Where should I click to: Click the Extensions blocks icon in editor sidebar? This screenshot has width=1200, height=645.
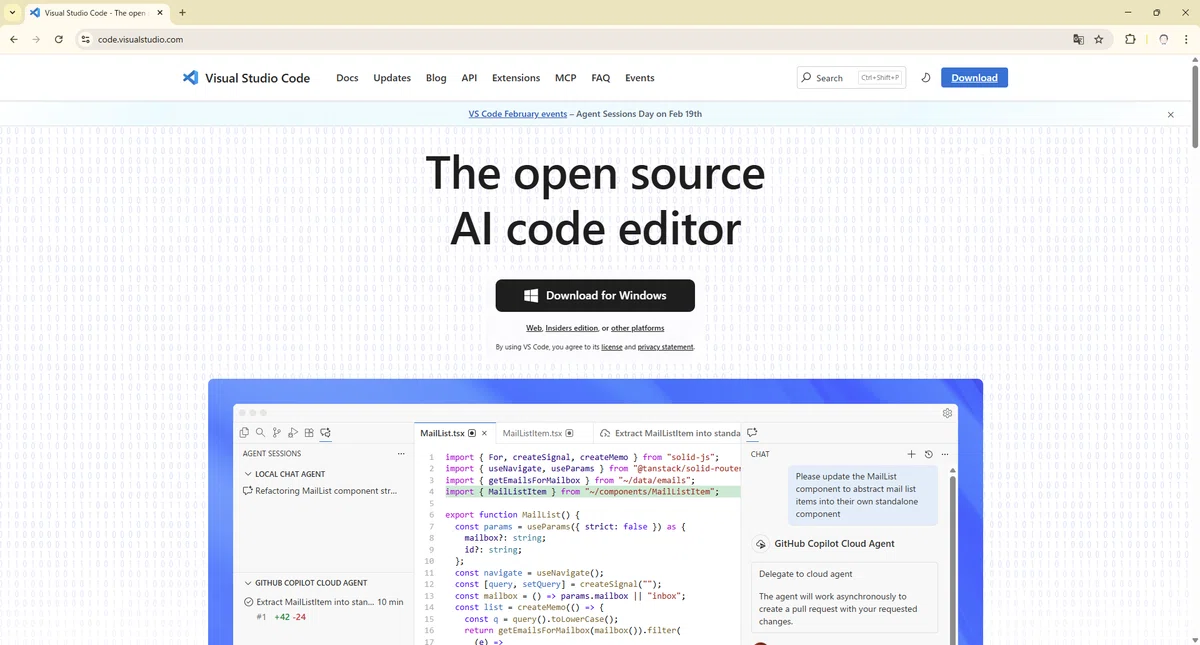[309, 433]
